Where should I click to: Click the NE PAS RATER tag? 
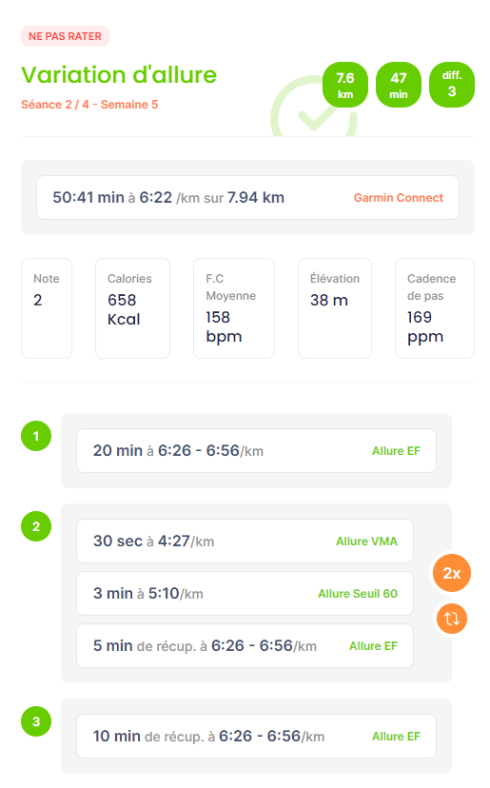click(65, 36)
